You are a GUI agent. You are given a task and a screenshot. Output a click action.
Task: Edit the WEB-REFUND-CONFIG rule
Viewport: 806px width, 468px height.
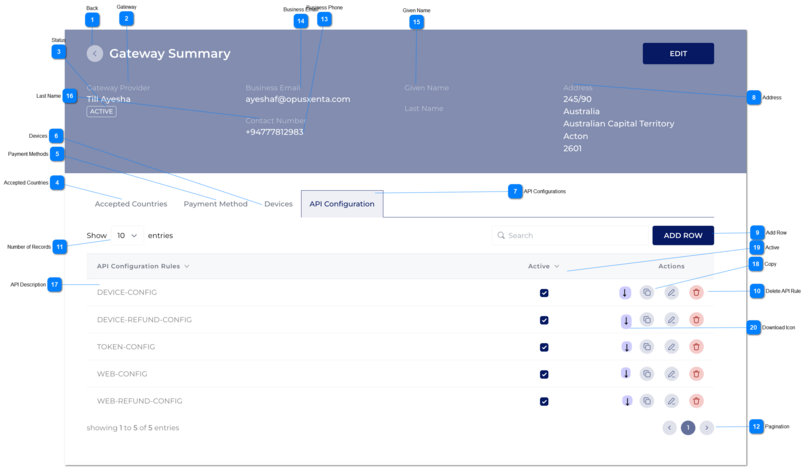tap(671, 401)
